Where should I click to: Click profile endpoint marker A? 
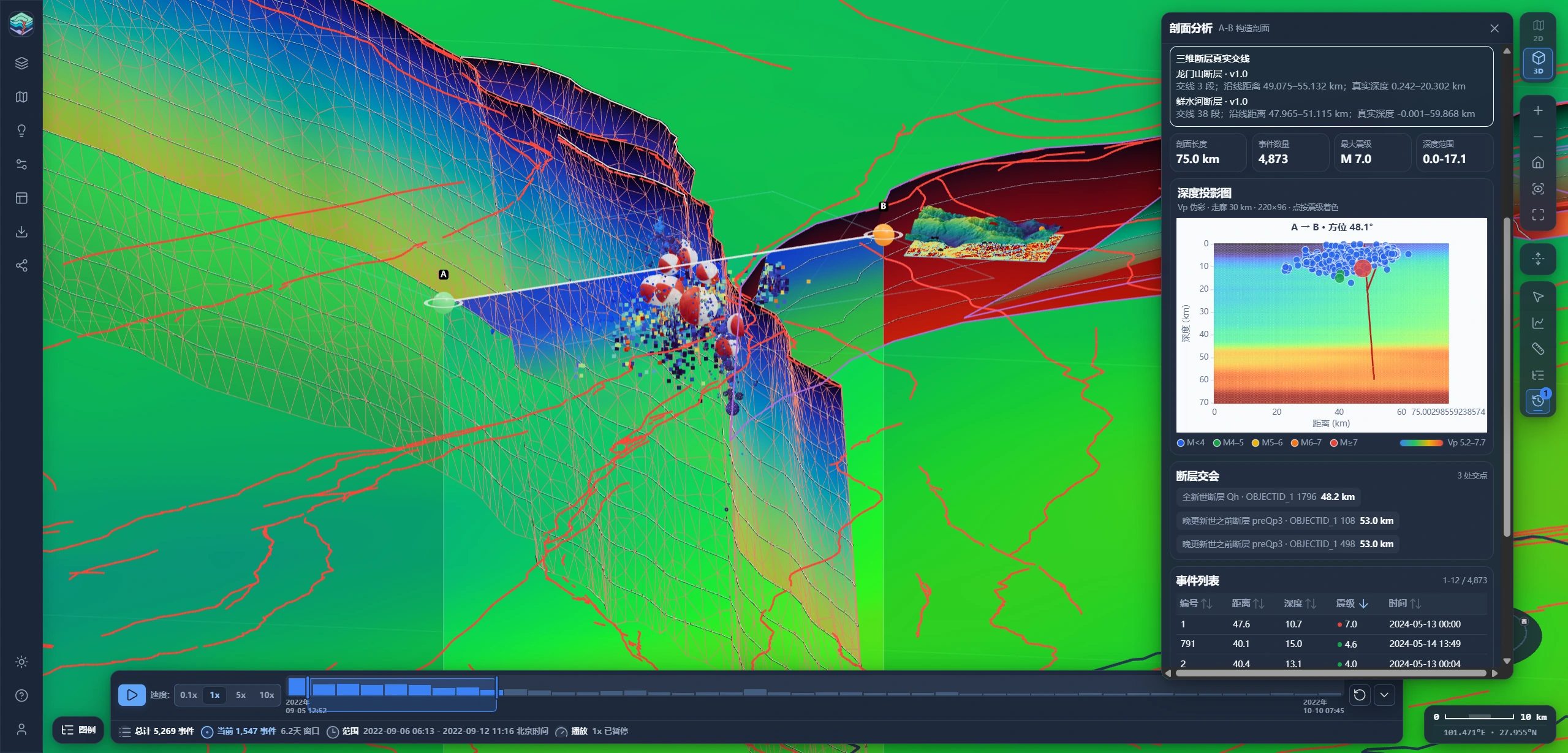pos(443,301)
